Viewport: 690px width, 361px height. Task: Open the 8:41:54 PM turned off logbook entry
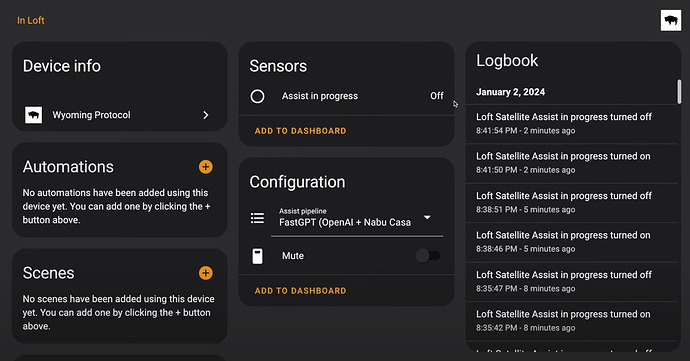point(571,124)
